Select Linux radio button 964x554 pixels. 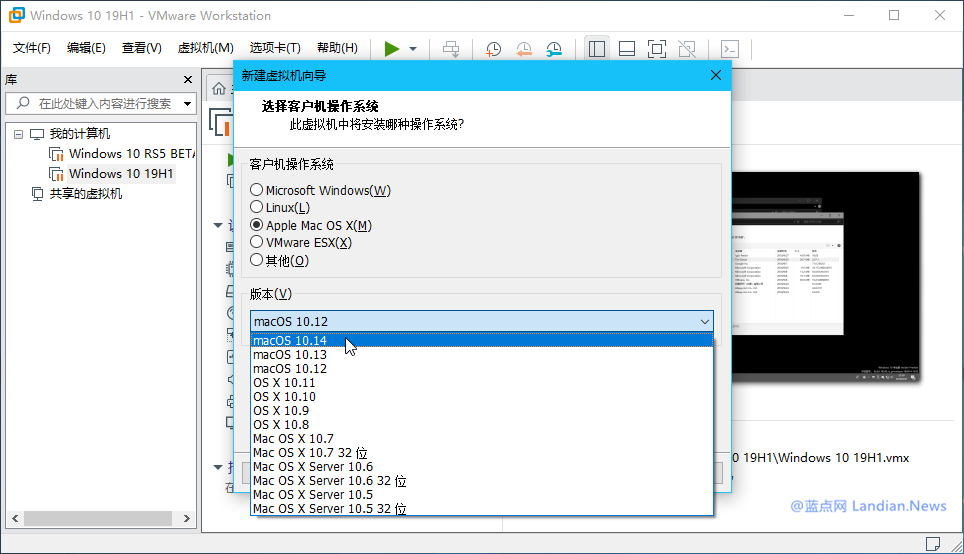[256, 207]
